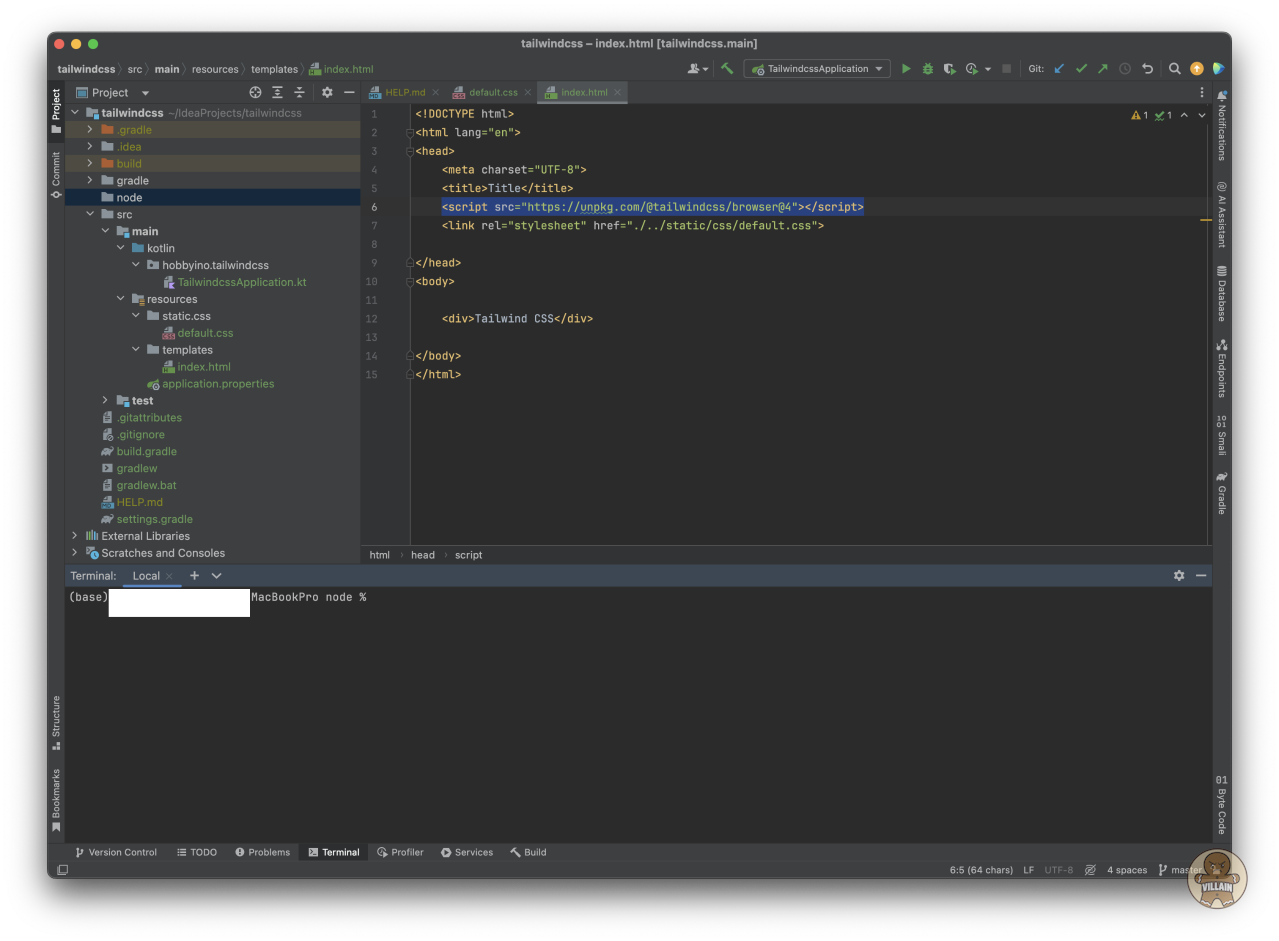Toggle the Database tool window
The width and height of the screenshot is (1279, 941).
(1221, 294)
